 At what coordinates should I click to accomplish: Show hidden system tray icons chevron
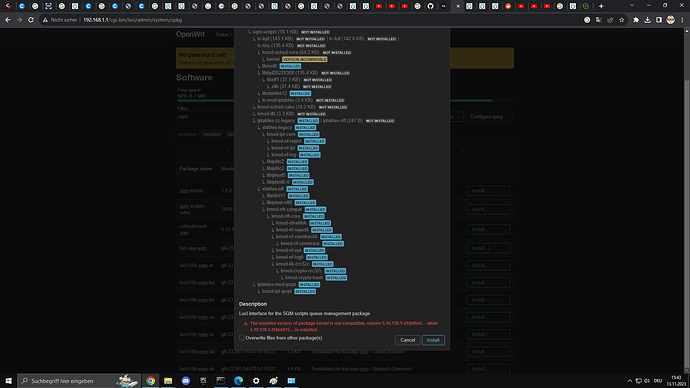pos(630,381)
